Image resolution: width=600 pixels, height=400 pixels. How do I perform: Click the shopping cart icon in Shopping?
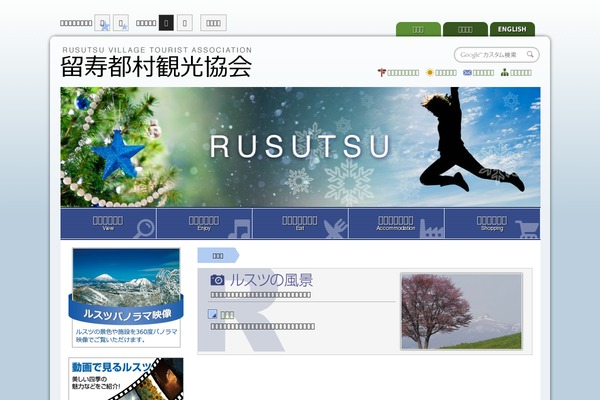pyautogui.click(x=527, y=229)
